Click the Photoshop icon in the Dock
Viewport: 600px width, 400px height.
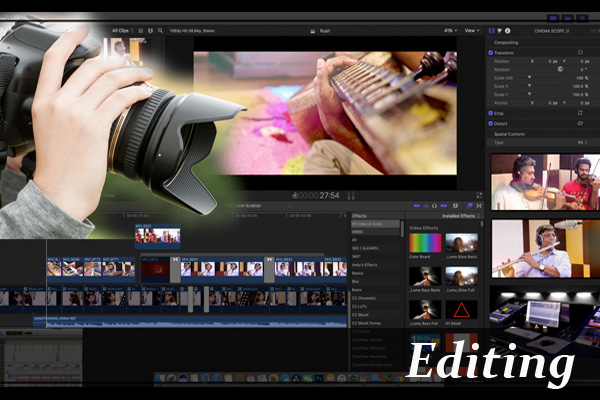click(x=319, y=379)
